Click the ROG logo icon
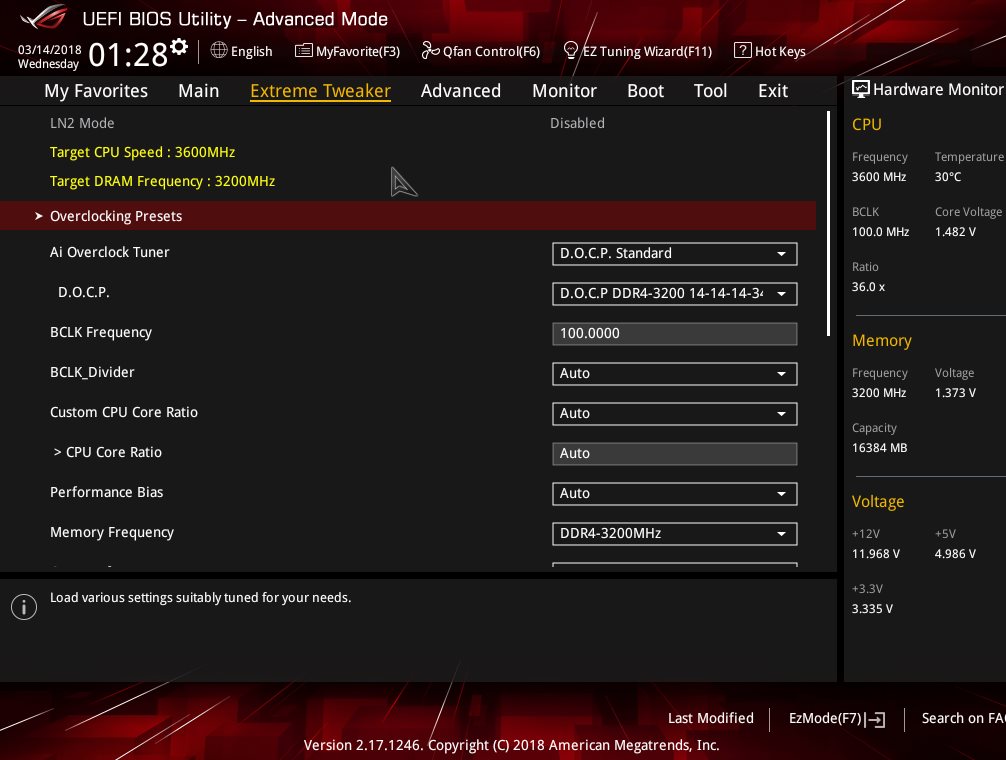 click(x=44, y=17)
